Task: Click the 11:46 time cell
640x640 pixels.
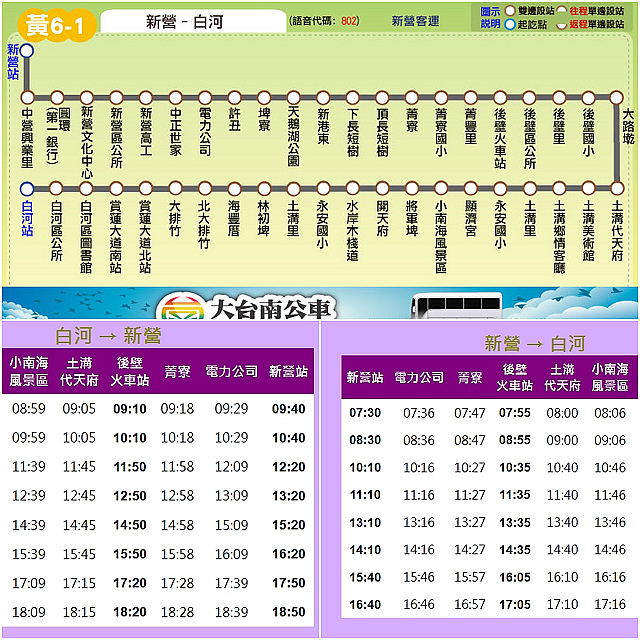Action: (610, 495)
